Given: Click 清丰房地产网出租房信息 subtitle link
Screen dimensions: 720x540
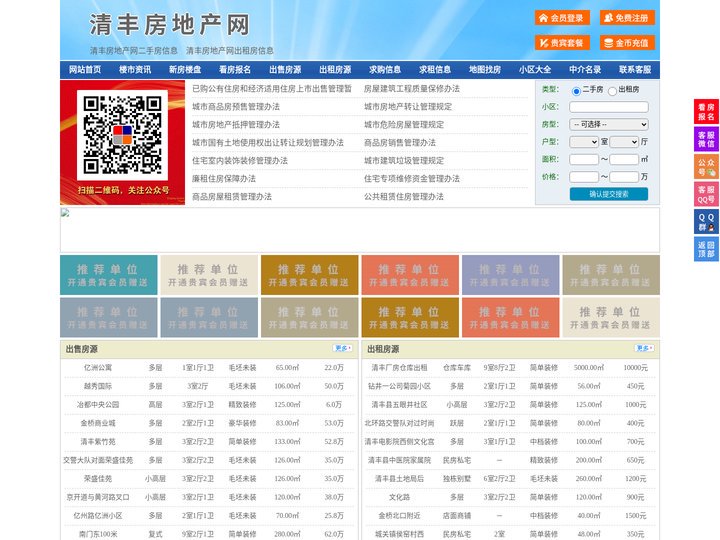Looking at the screenshot, I should [x=230, y=51].
